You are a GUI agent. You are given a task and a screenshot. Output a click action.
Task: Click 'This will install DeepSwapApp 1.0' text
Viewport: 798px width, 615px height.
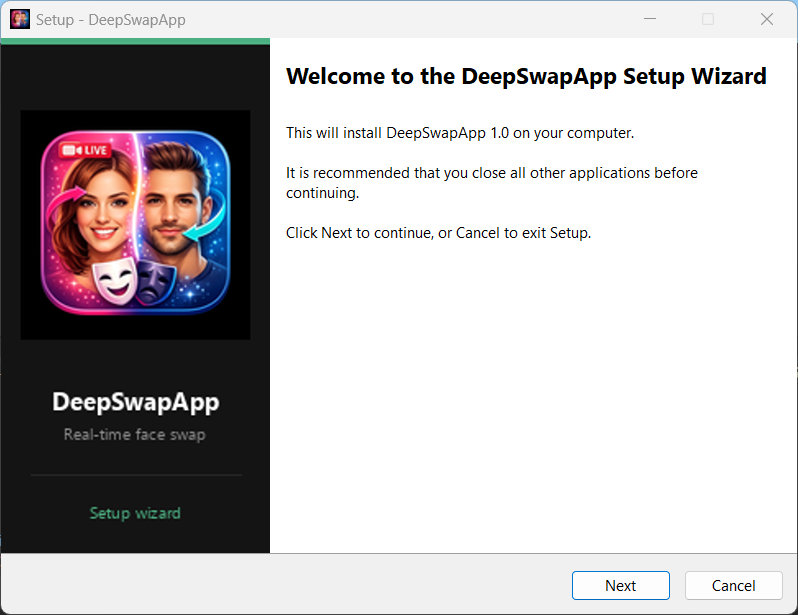click(x=460, y=133)
